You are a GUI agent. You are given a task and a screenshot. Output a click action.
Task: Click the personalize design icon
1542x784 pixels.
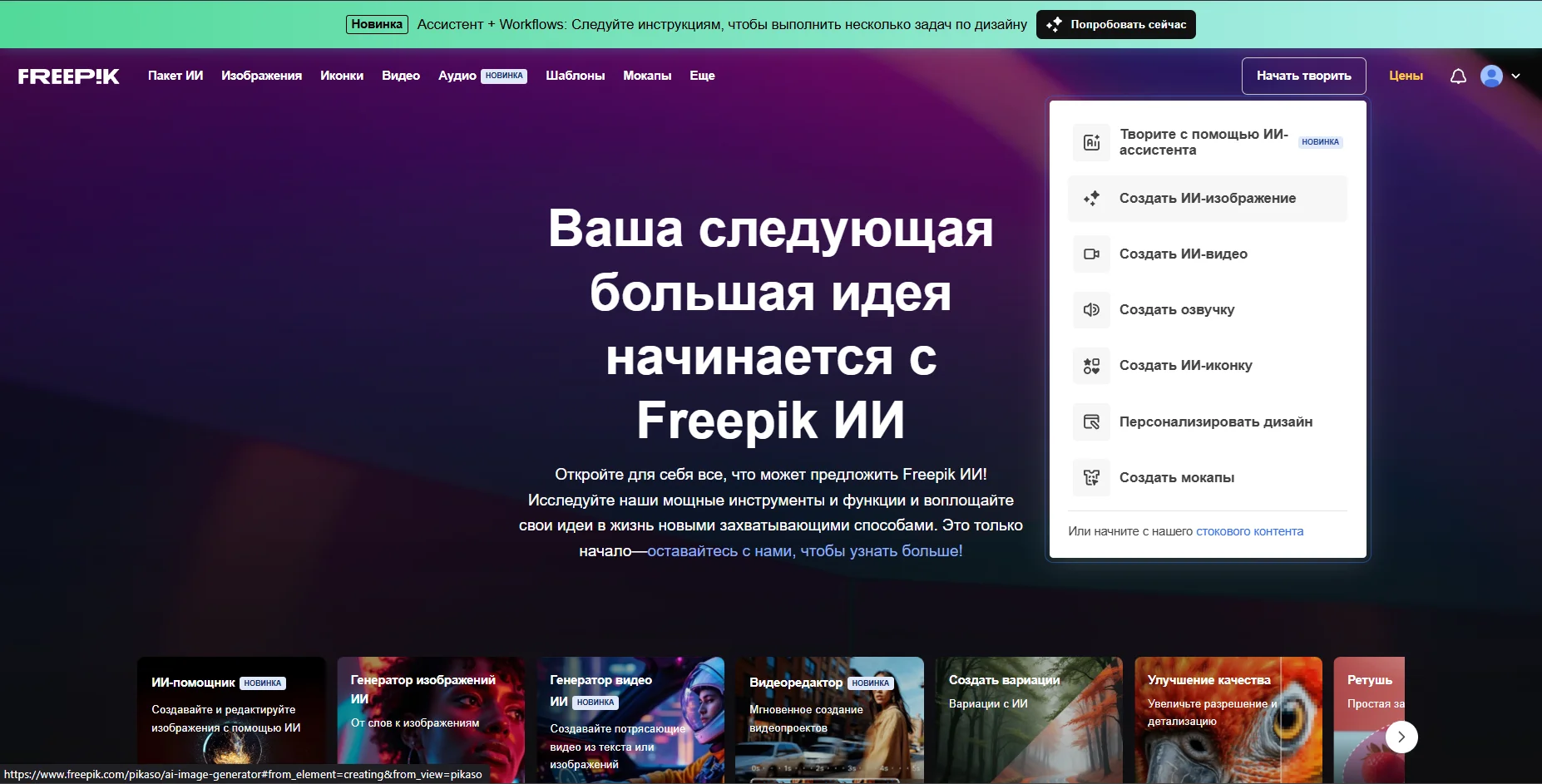coord(1091,422)
